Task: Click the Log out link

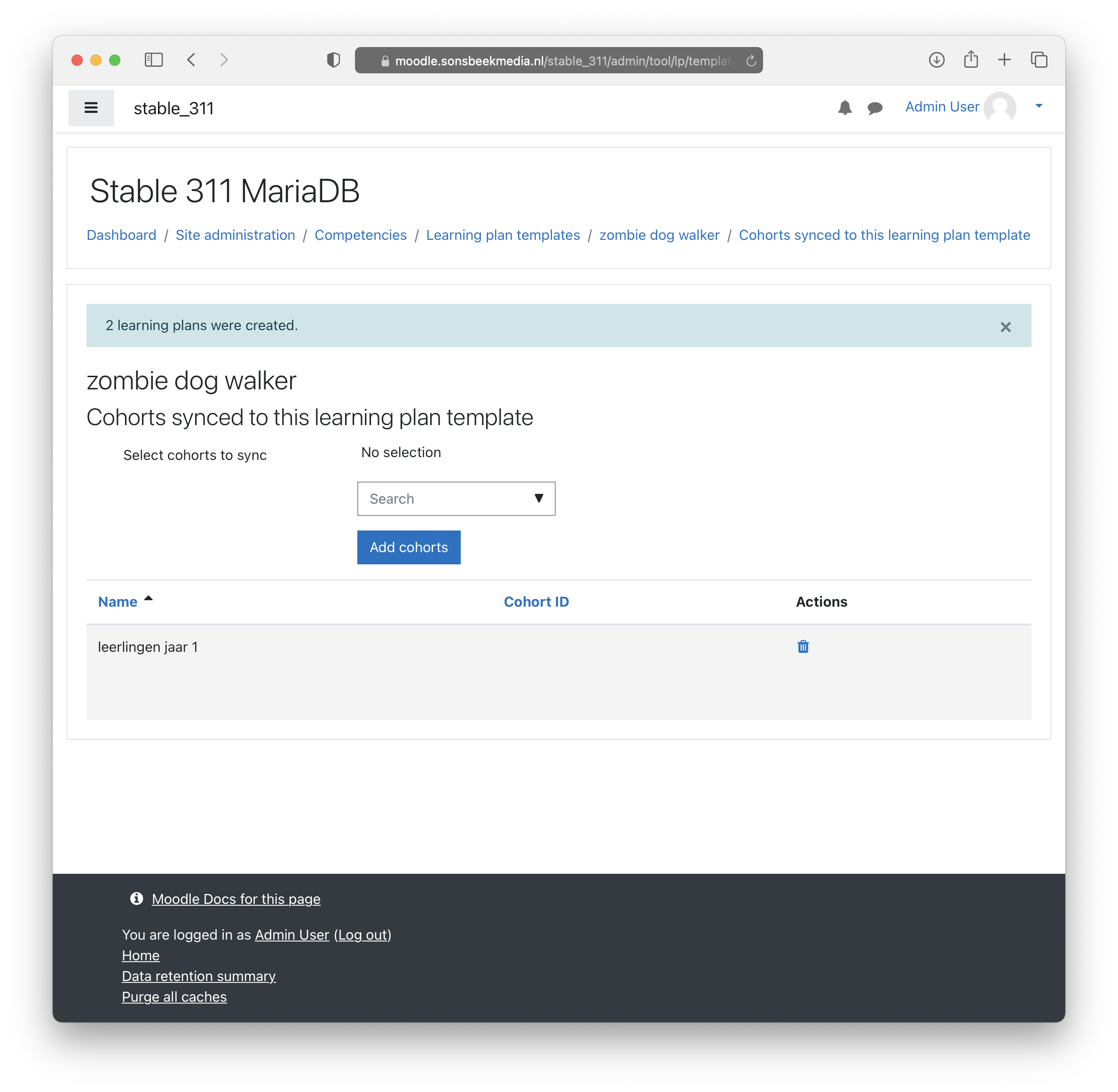Action: tap(362, 935)
